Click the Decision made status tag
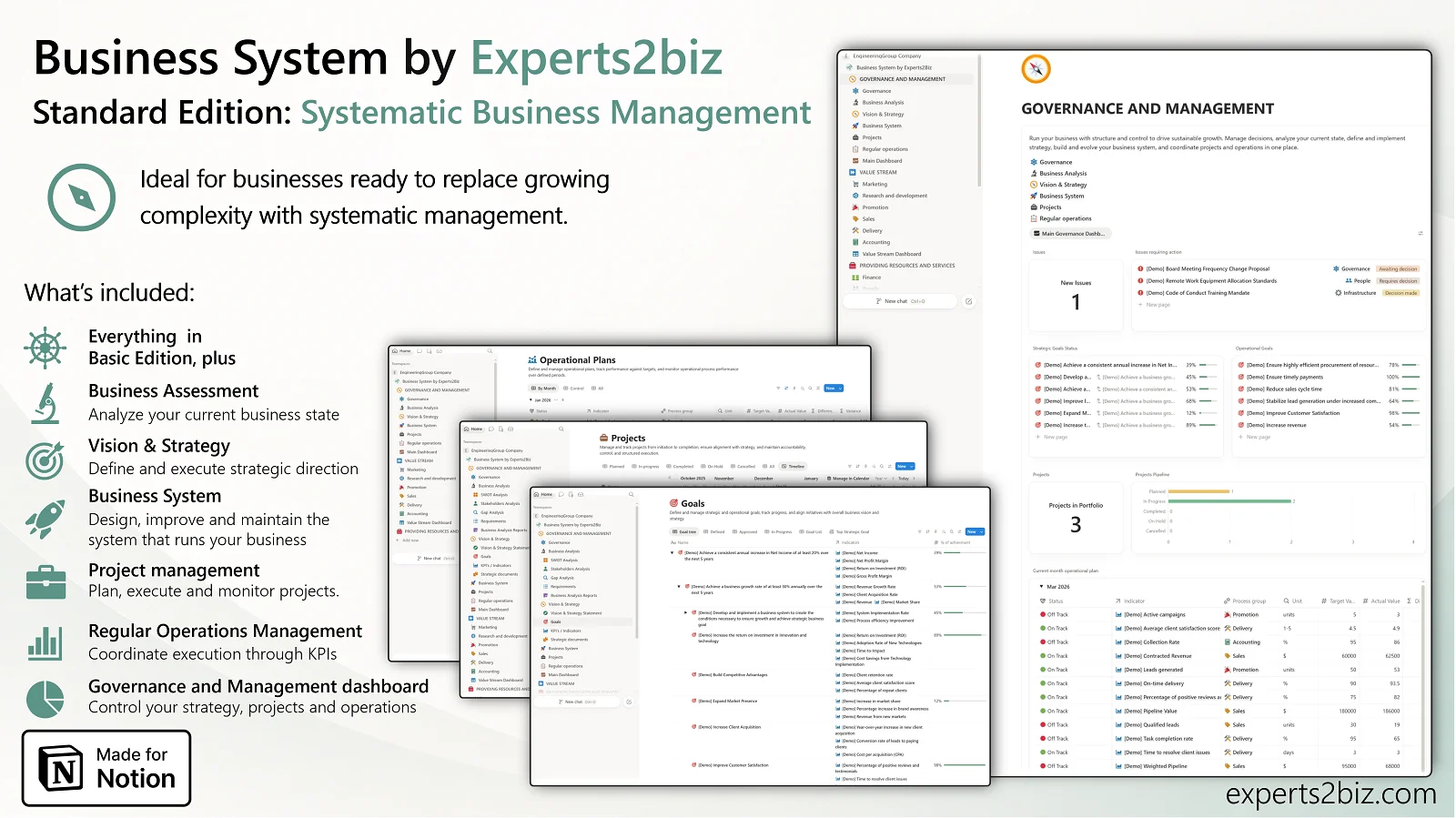Viewport: 1456px width, 818px height. 1401,293
